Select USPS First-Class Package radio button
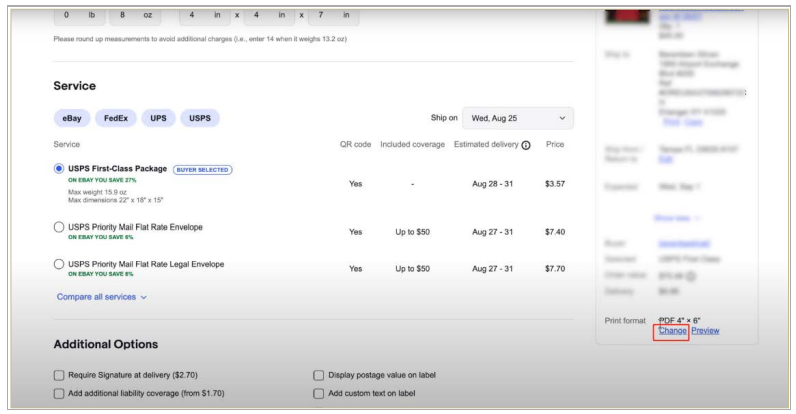This screenshot has height=414, width=796. tap(59, 168)
